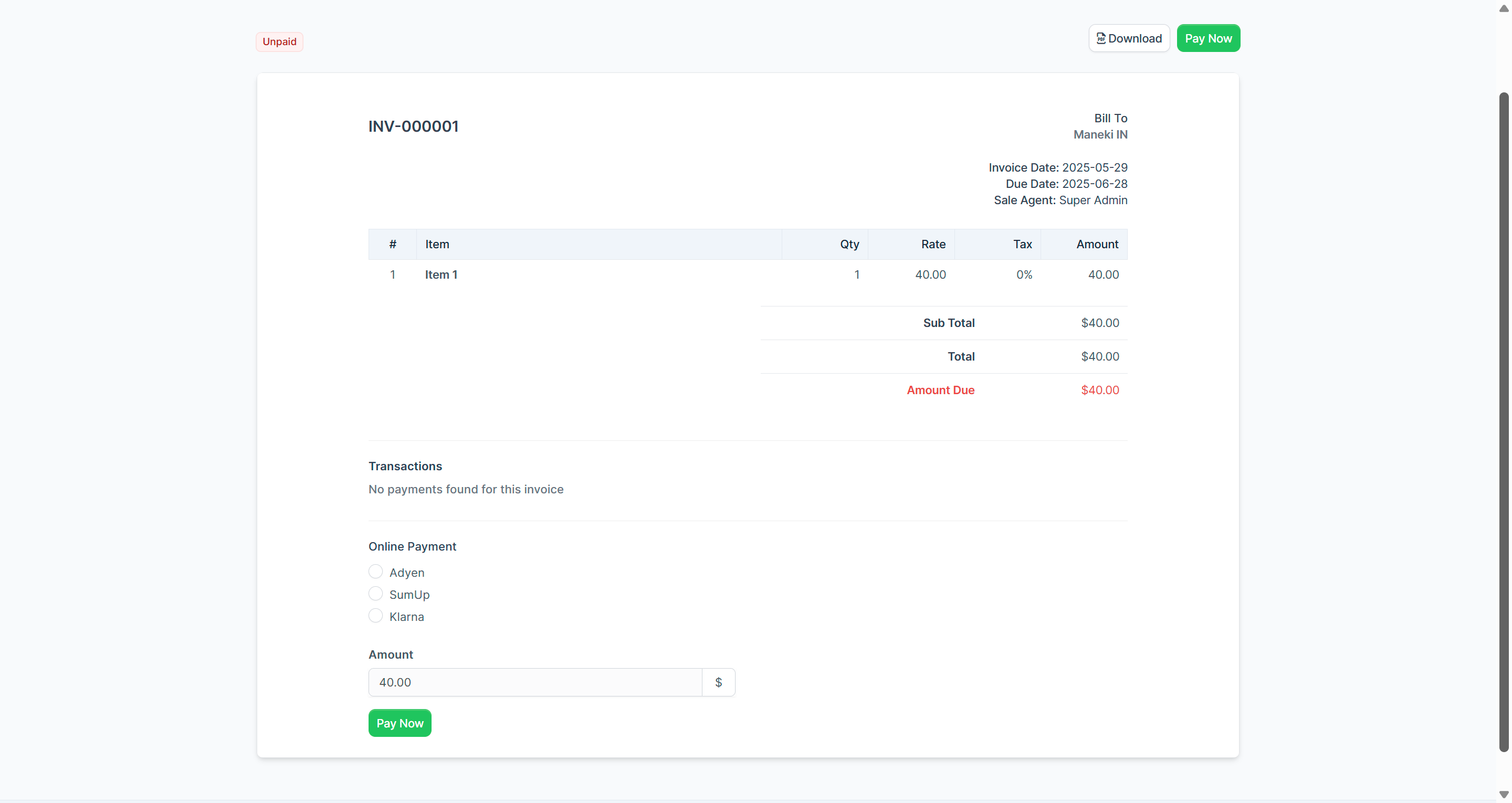Image resolution: width=1512 pixels, height=803 pixels.
Task: Click the Qty column header
Action: click(849, 244)
